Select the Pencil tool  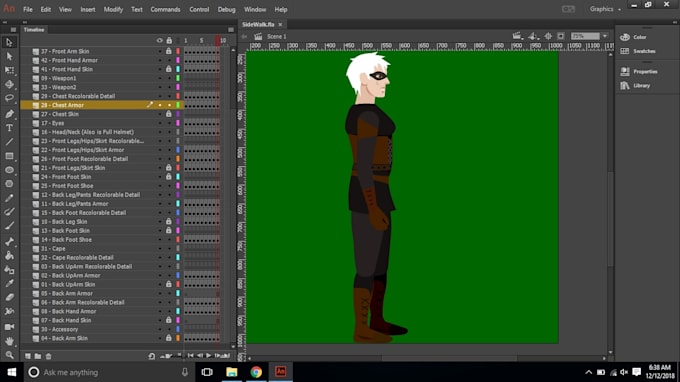(9, 198)
